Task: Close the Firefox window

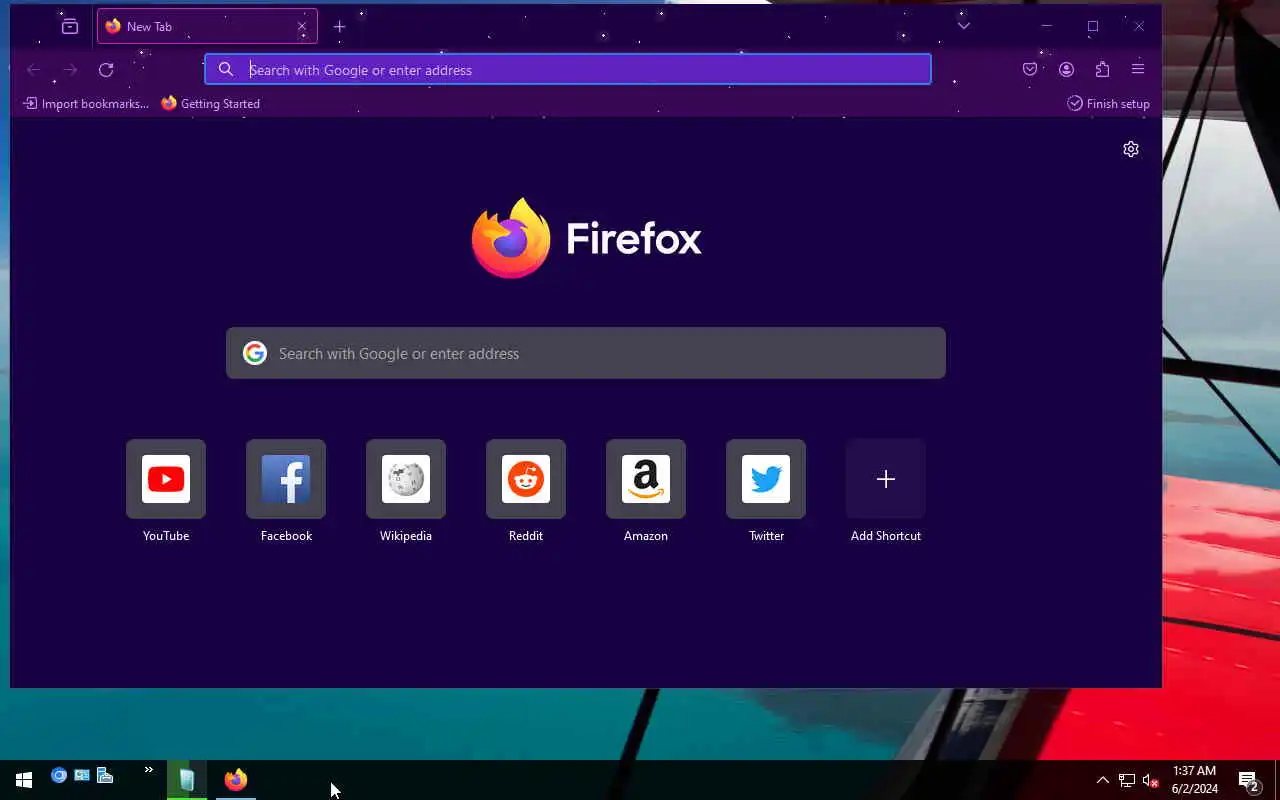Action: (1139, 26)
